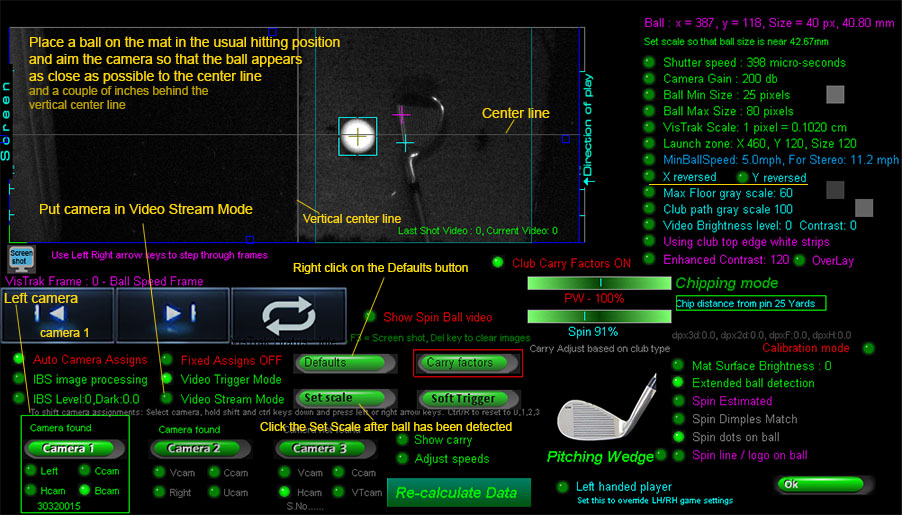The width and height of the screenshot is (902, 515).
Task: Select Camera 2 button
Action: (x=200, y=449)
